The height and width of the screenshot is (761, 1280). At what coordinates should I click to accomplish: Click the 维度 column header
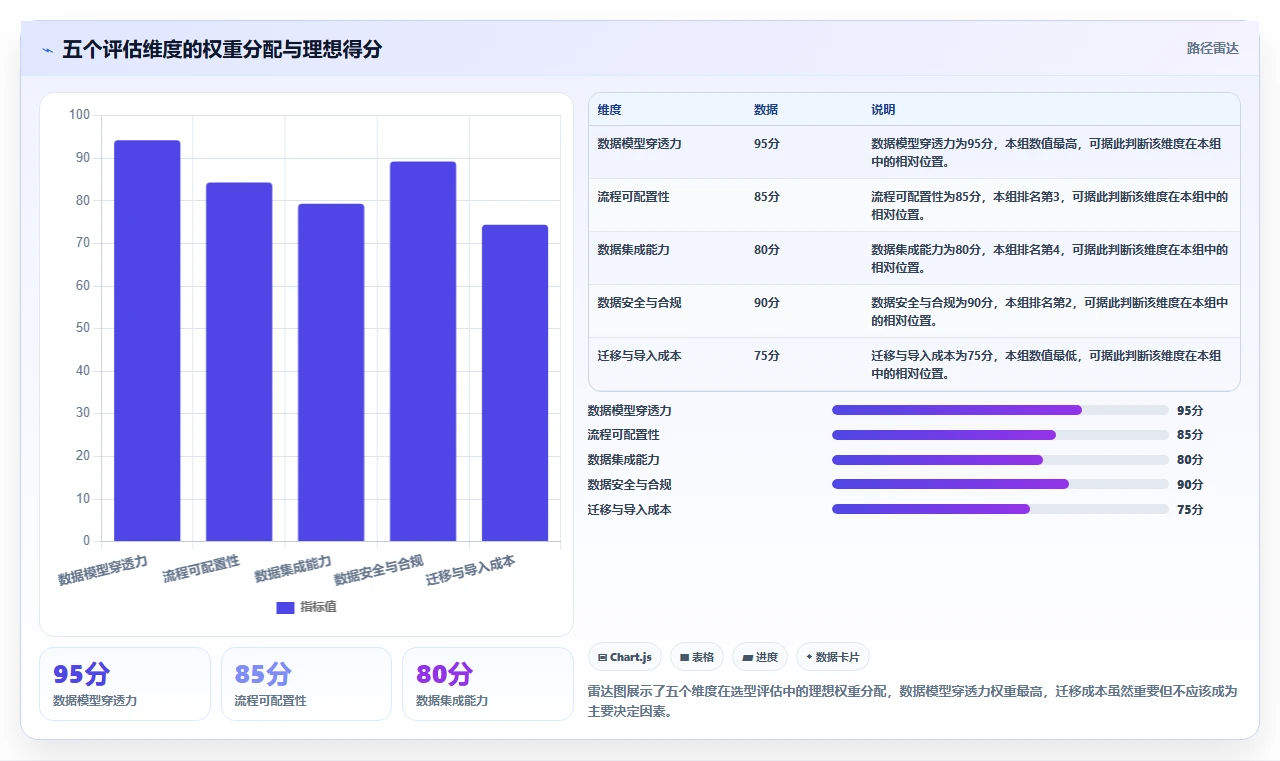click(609, 110)
